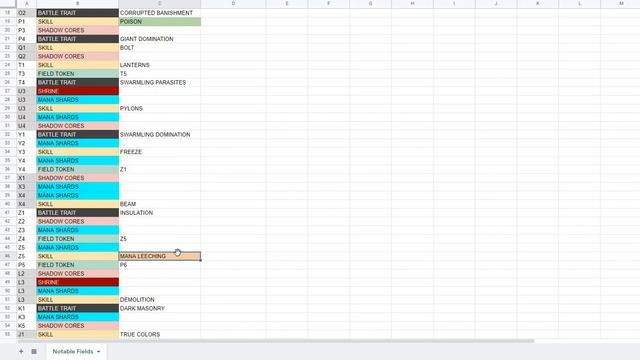
Task: Click MANA SHARDS cell in row Y2
Action: 78,143
